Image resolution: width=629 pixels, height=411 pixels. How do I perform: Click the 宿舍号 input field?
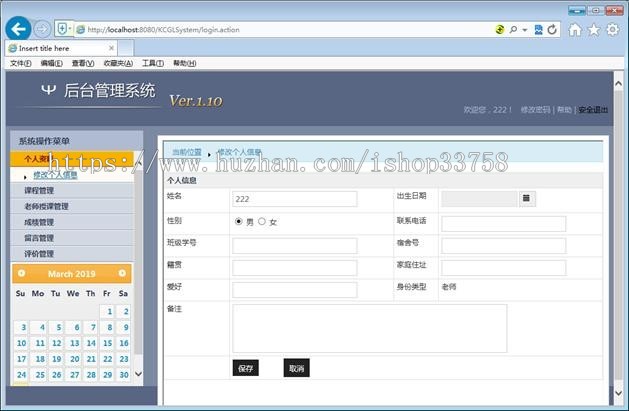503,246
